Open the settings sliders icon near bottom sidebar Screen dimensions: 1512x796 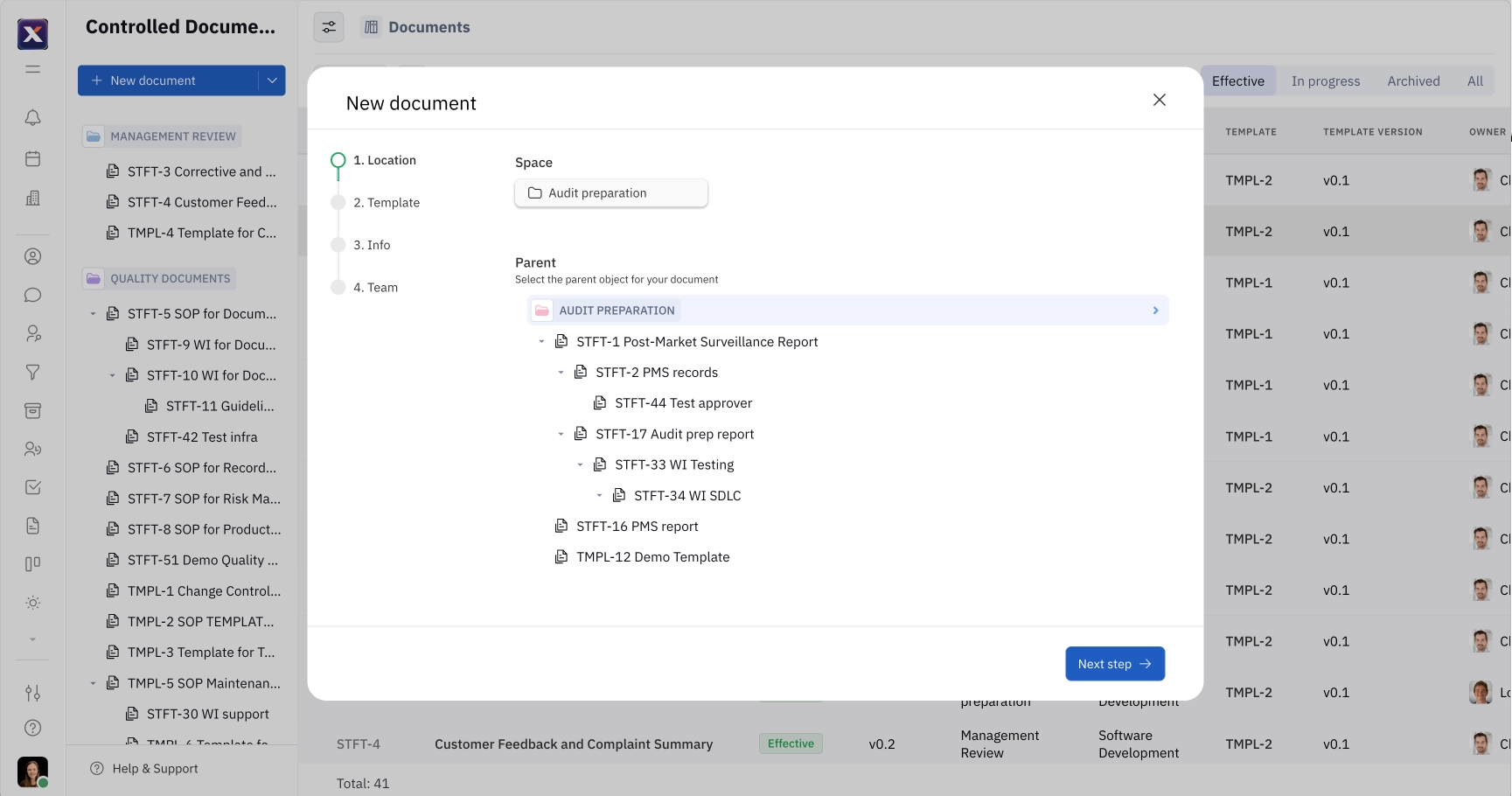pos(32,692)
